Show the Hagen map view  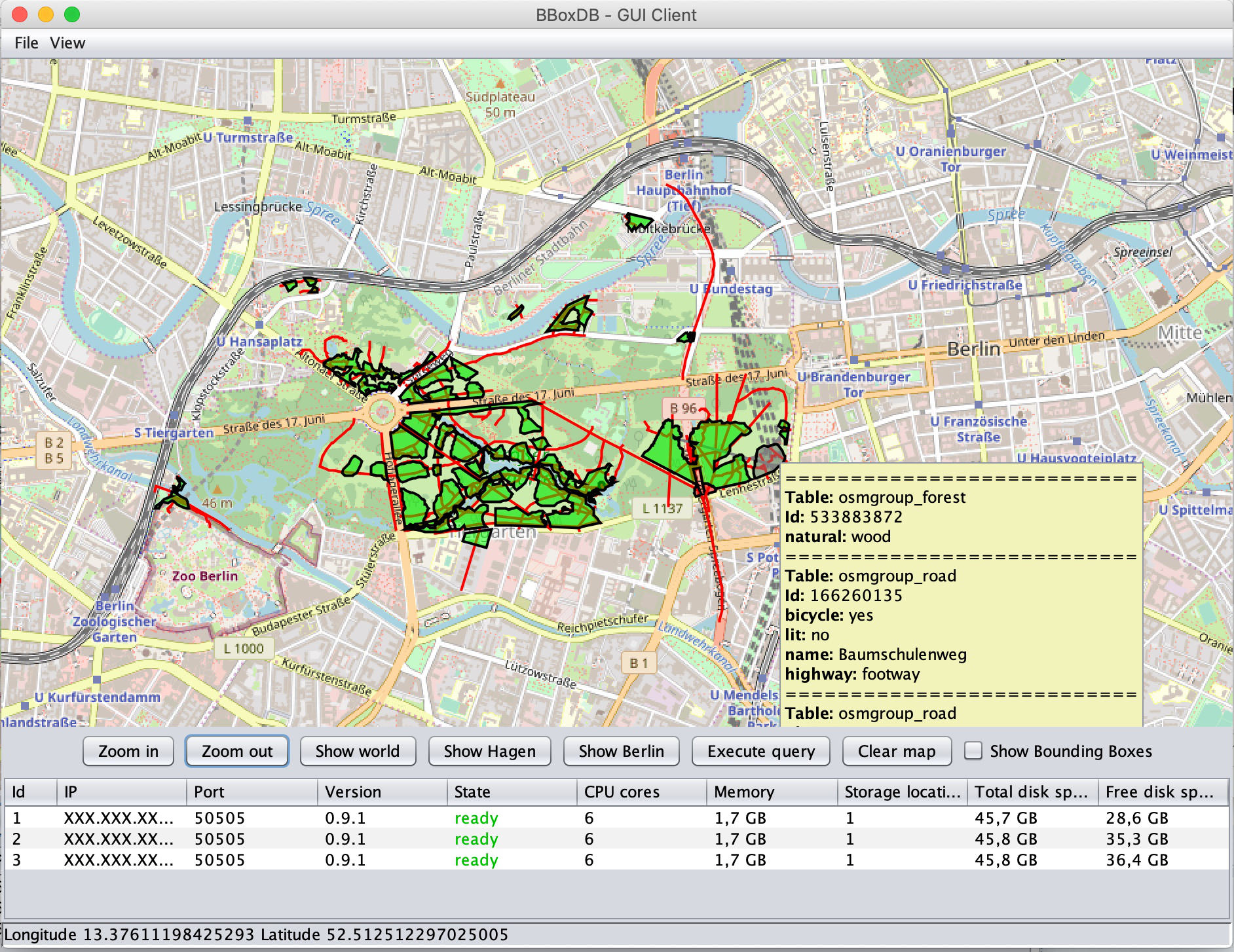(489, 751)
